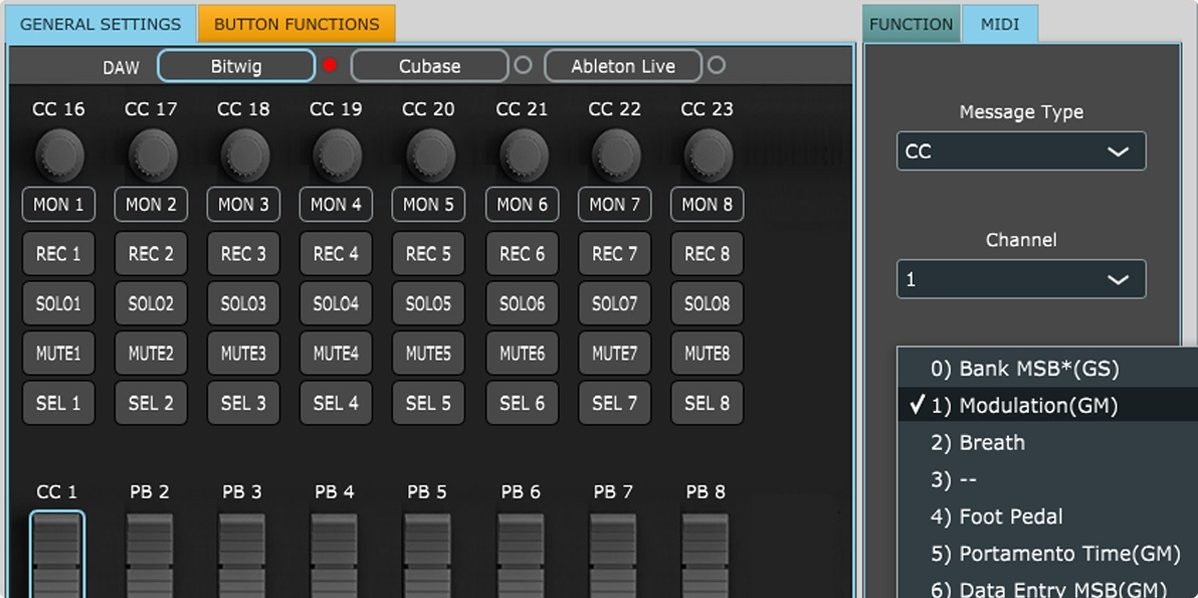Toggle SOLO3 on channel three
The width and height of the screenshot is (1198, 598).
point(243,303)
